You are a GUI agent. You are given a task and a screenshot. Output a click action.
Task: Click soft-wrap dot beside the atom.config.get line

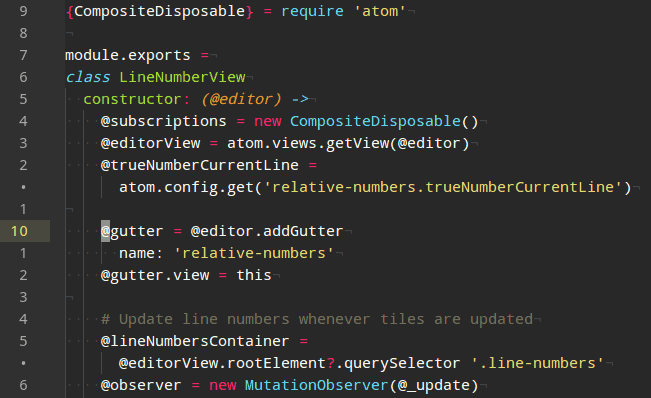(x=23, y=187)
